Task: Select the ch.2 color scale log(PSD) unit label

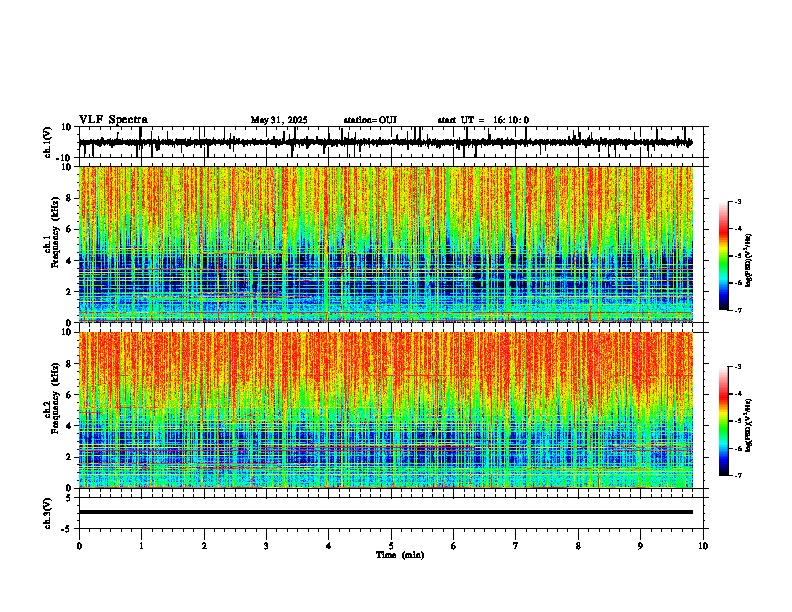Action: 748,425
